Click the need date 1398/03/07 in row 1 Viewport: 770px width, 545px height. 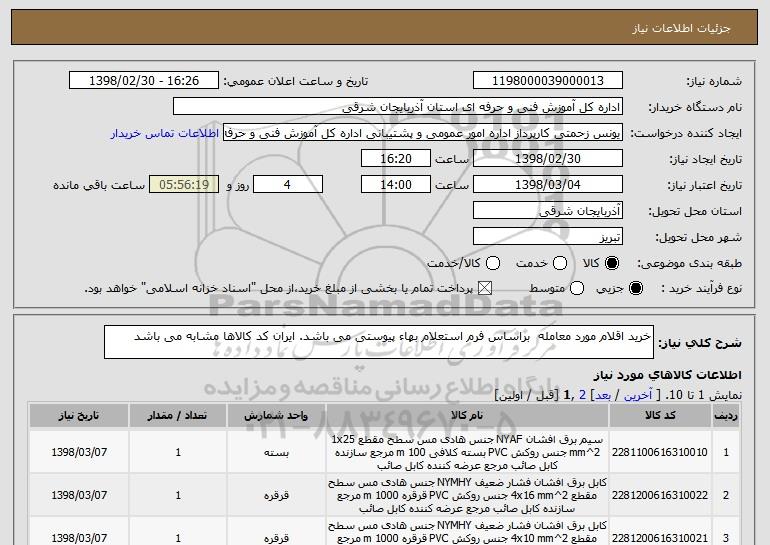click(79, 452)
